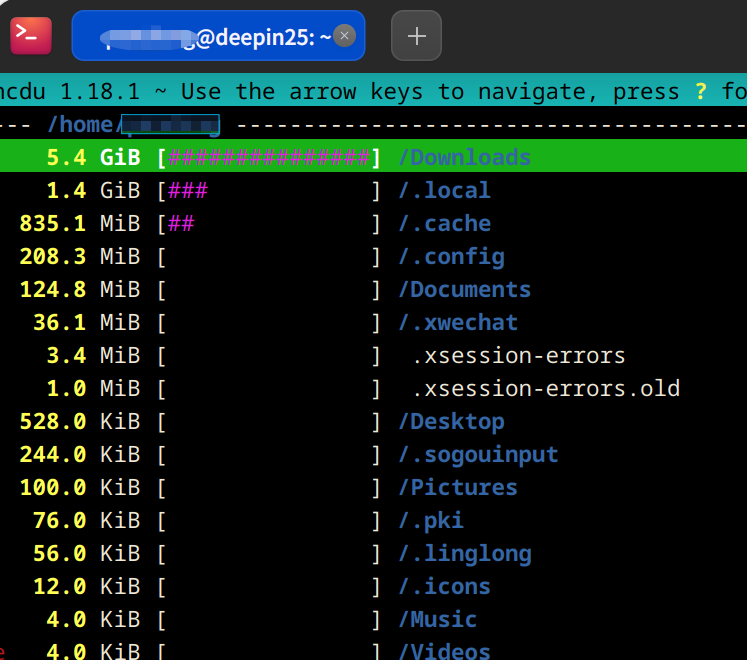Click the red terminal app icon

(x=31, y=36)
